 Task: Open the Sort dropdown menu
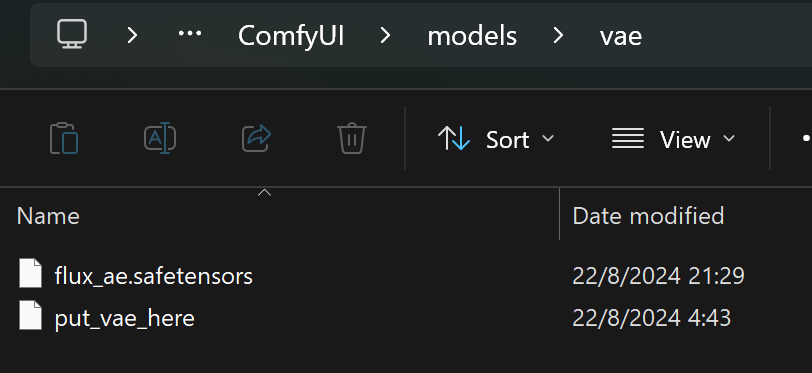tap(496, 139)
